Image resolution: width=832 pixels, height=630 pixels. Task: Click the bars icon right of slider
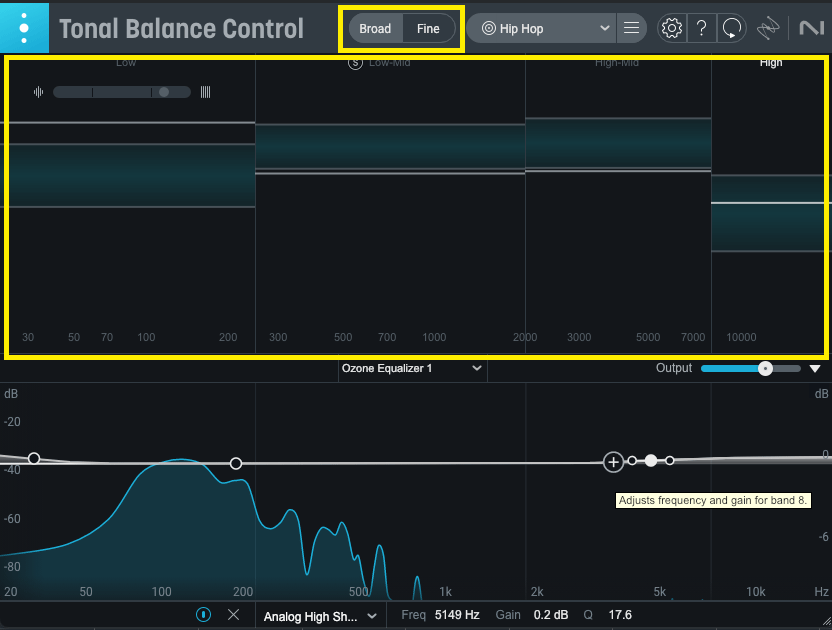click(x=205, y=92)
